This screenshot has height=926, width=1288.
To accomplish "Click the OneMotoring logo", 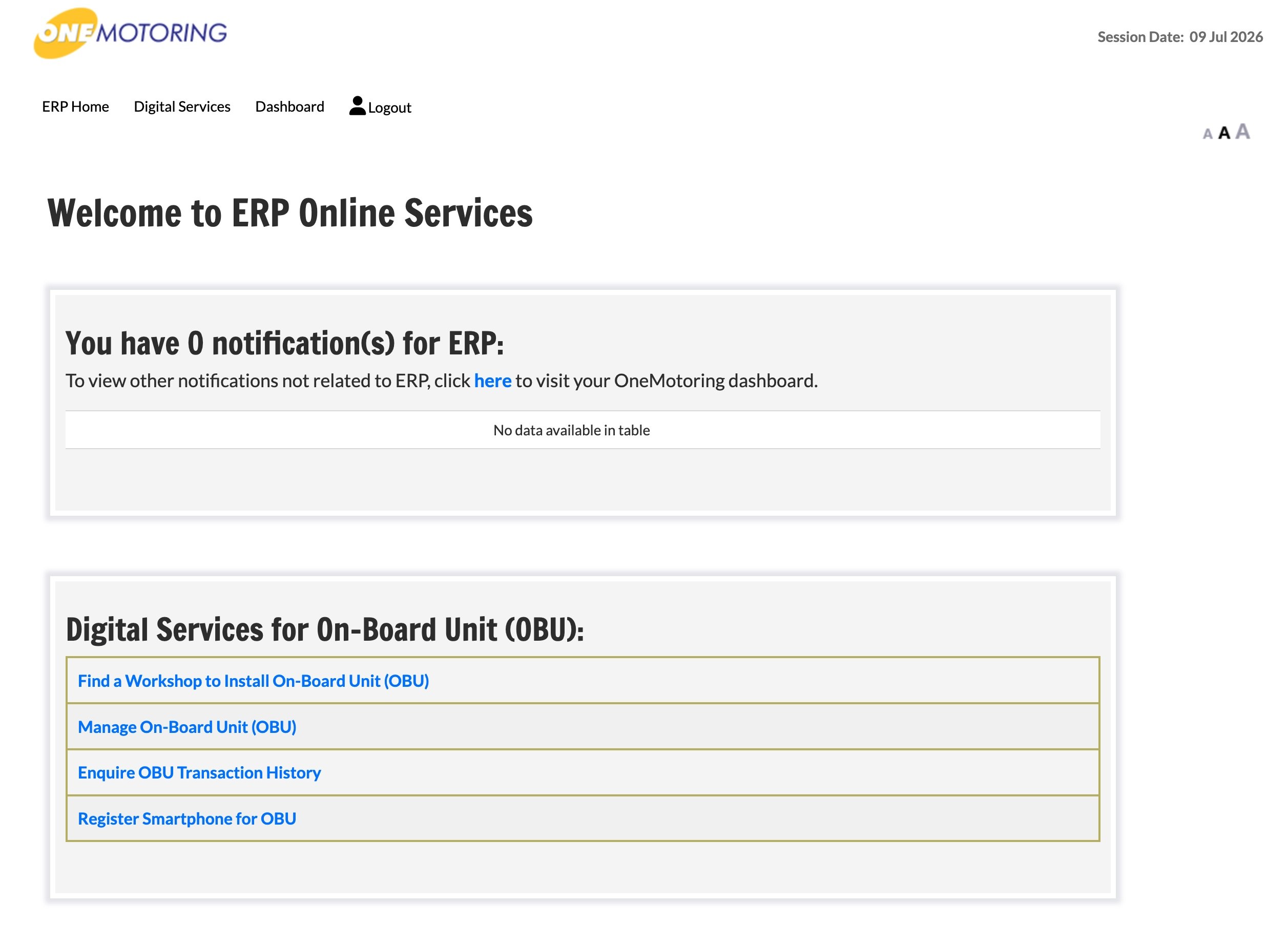I will [130, 33].
